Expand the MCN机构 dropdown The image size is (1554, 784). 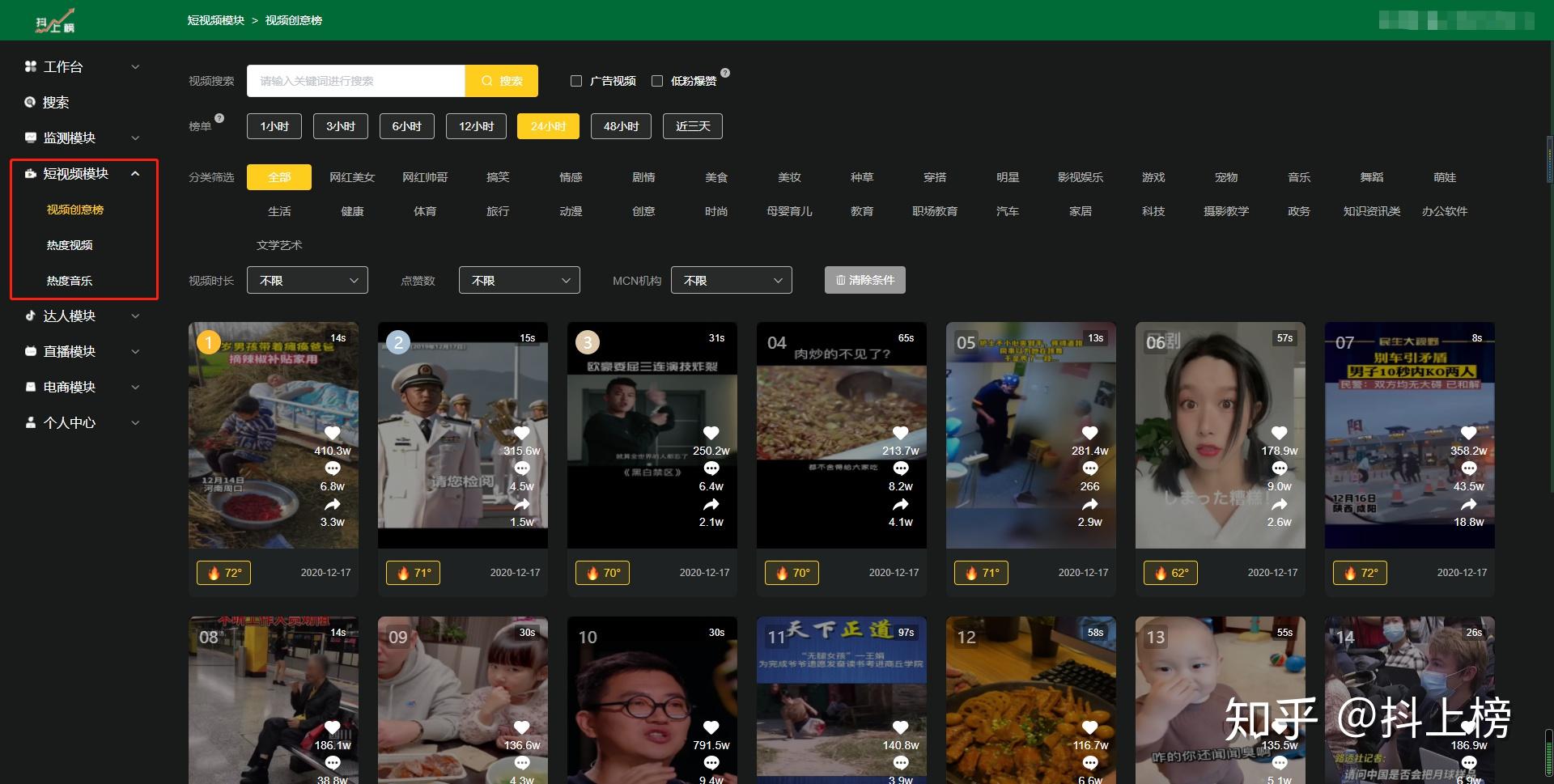(732, 280)
